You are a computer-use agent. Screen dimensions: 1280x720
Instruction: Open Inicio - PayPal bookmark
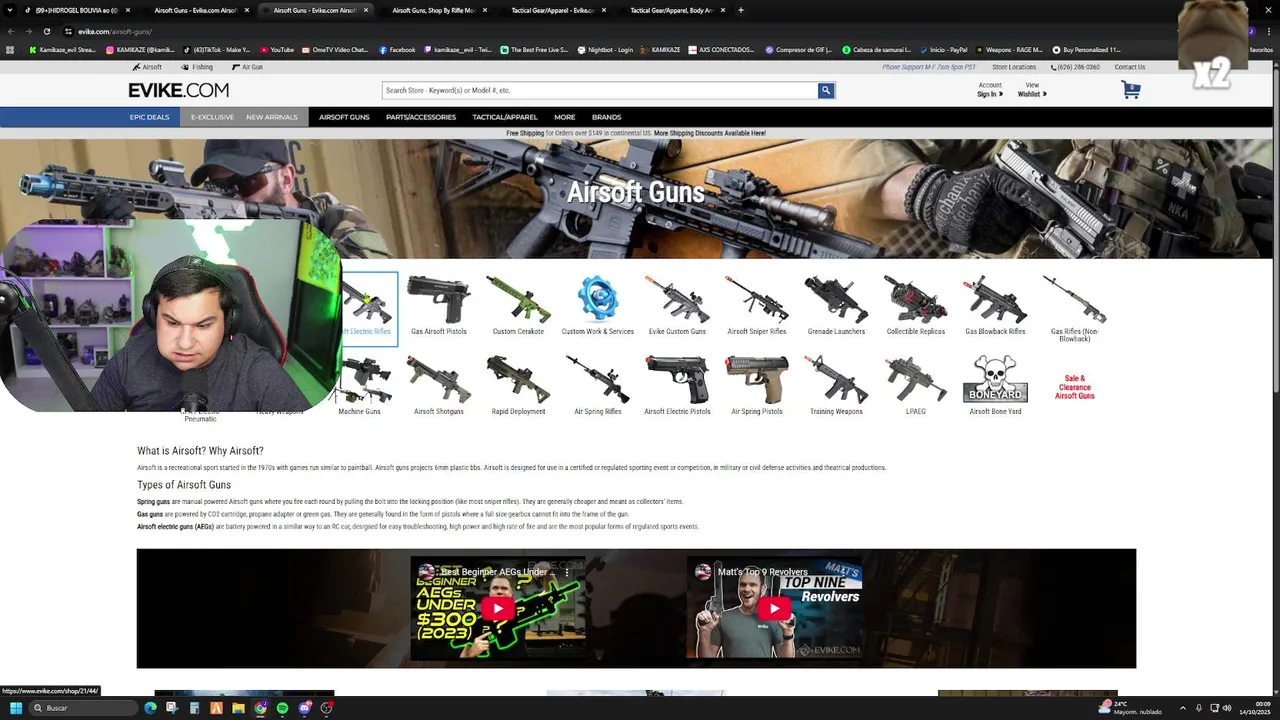point(942,49)
